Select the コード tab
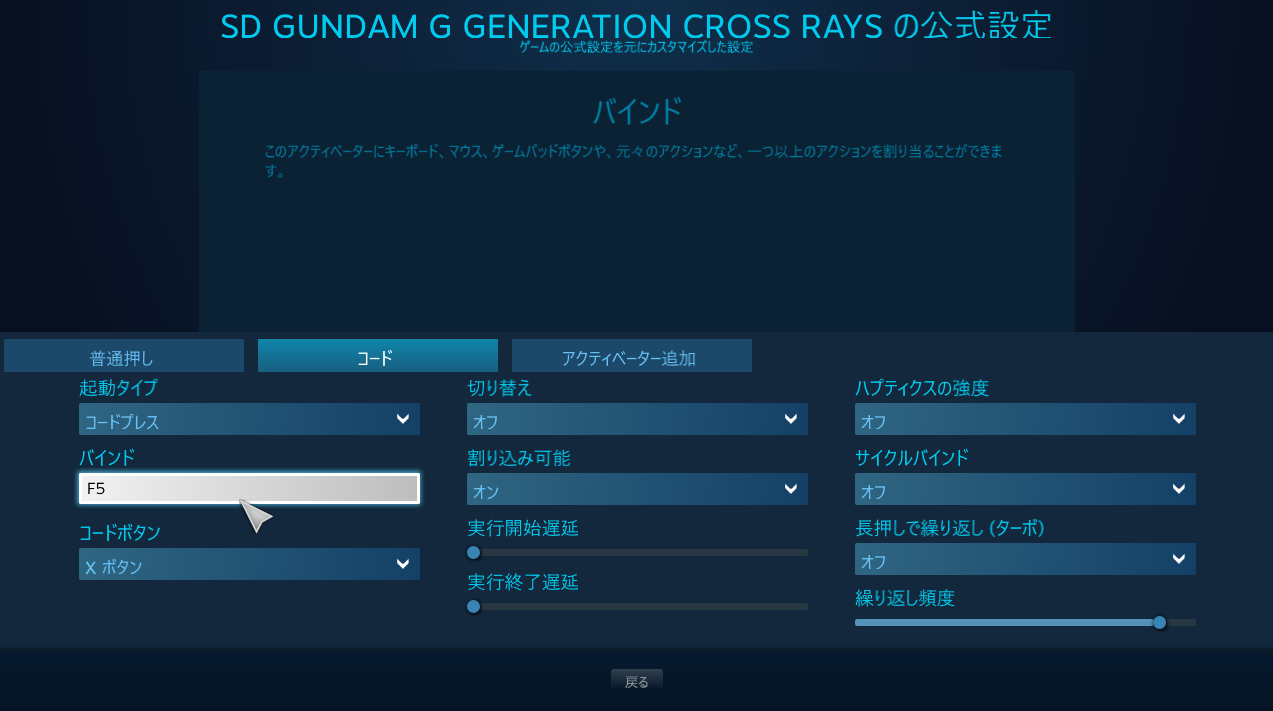The width and height of the screenshot is (1273, 711). [378, 356]
